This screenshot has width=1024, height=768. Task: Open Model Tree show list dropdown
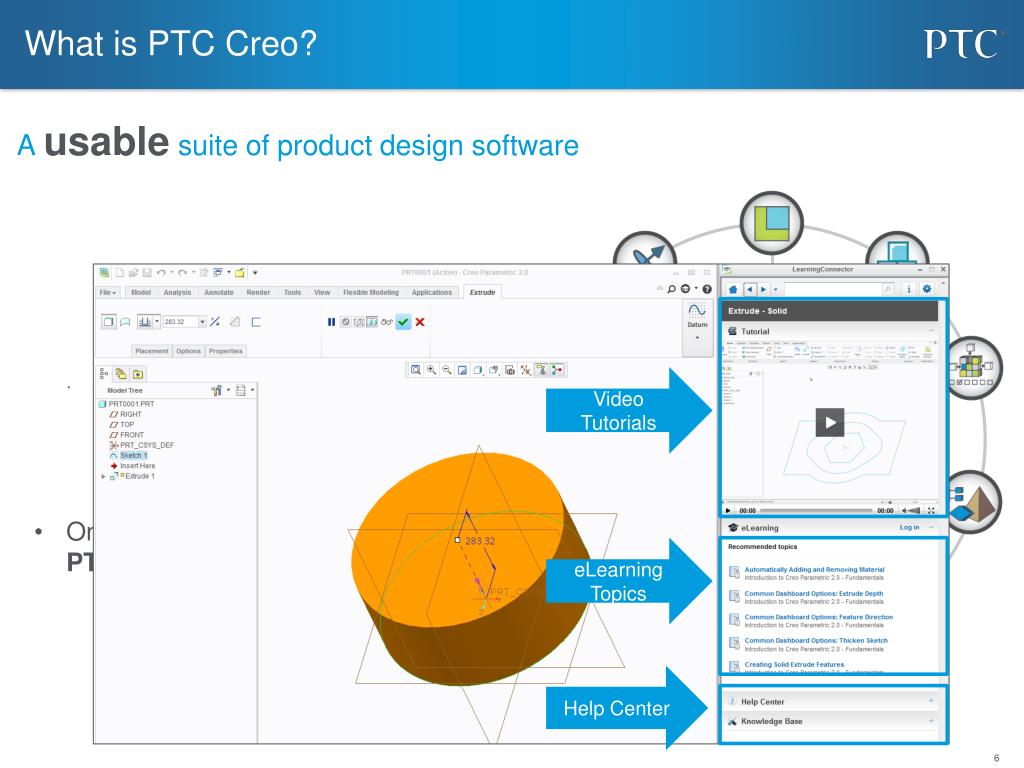[244, 390]
